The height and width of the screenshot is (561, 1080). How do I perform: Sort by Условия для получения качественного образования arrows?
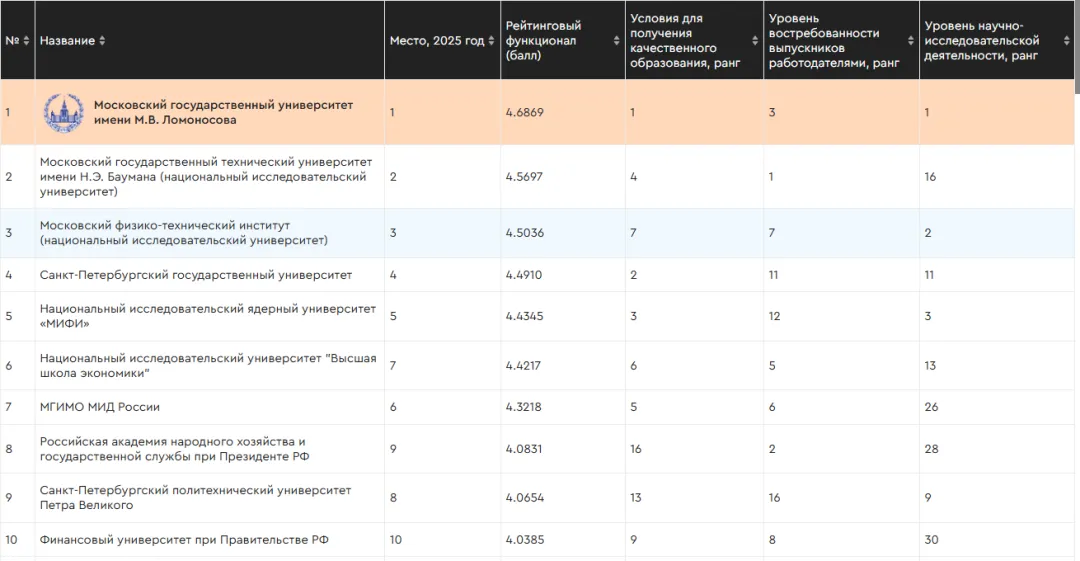click(x=755, y=41)
